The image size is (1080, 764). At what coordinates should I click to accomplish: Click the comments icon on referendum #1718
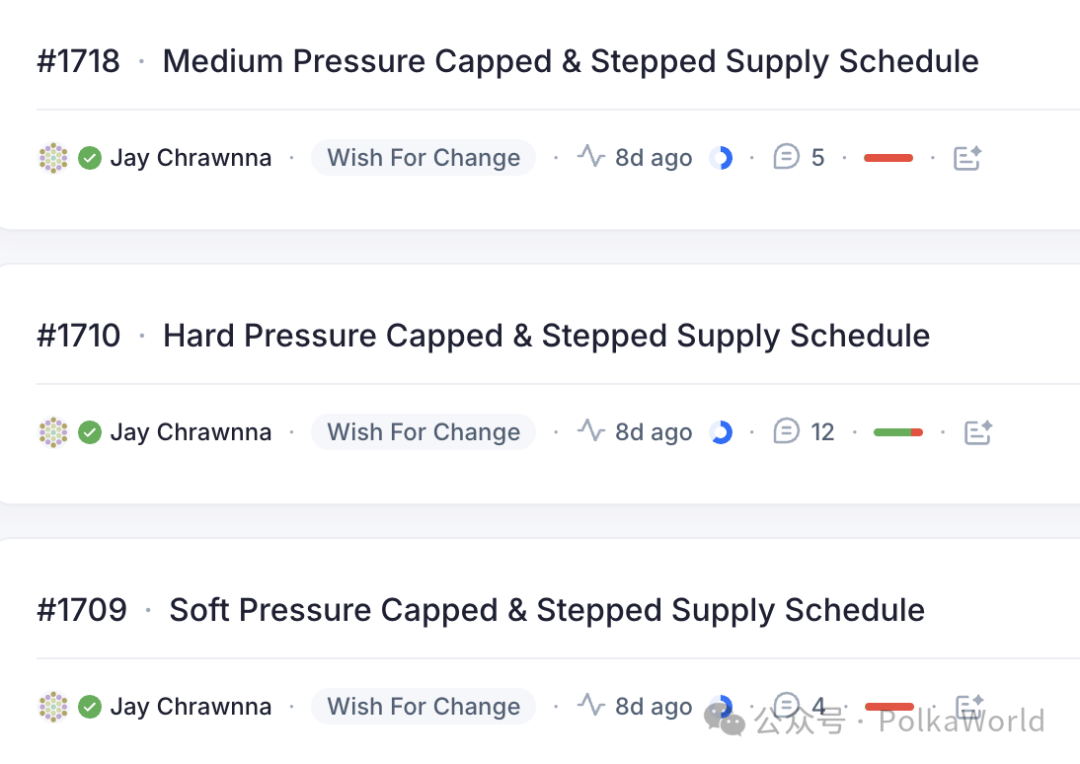[x=787, y=157]
